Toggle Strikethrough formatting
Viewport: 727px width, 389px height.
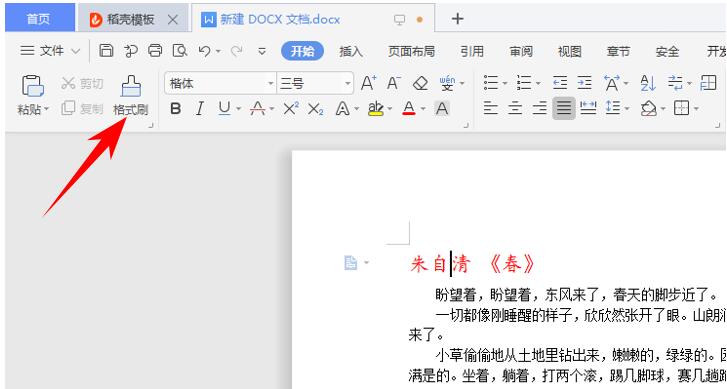click(x=258, y=108)
